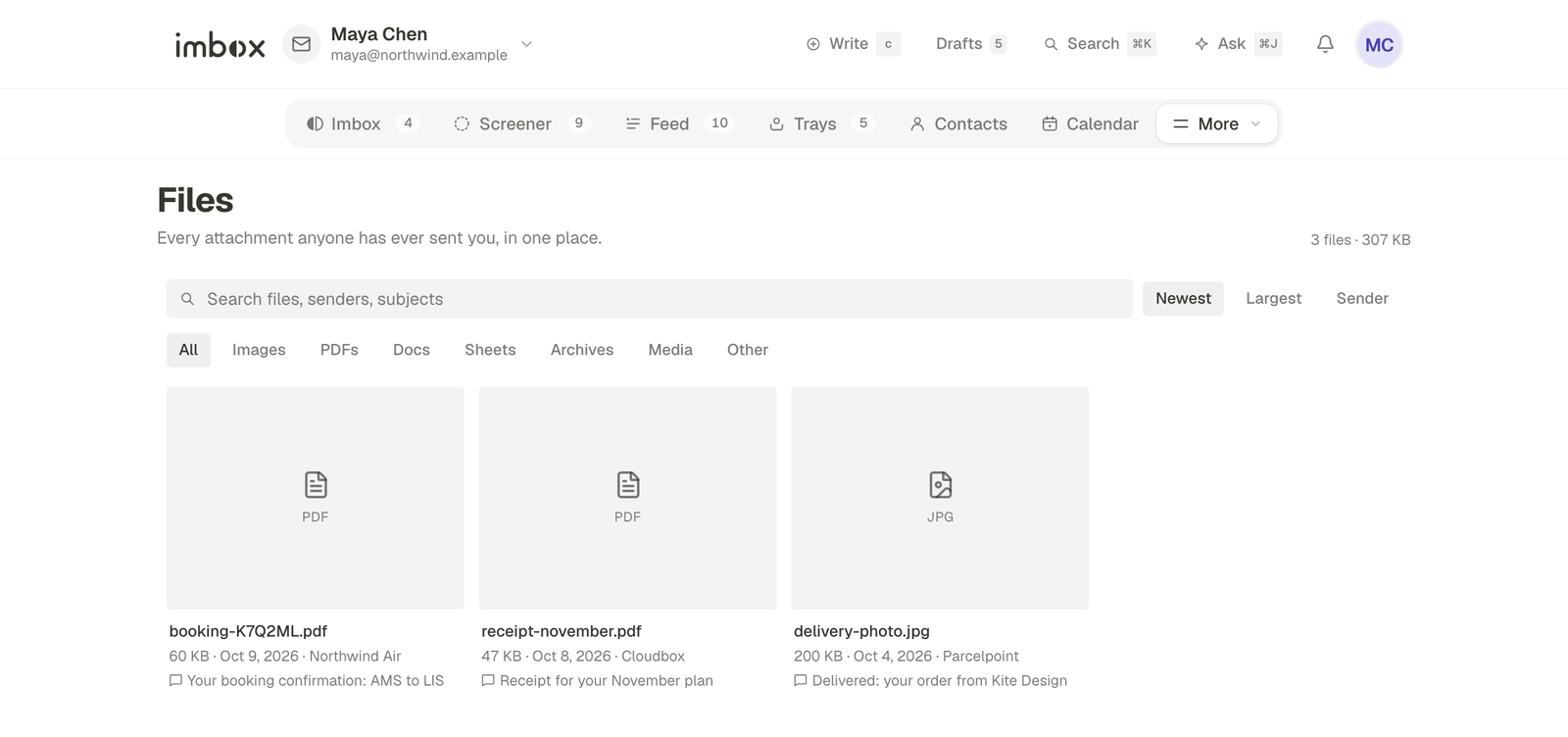Filter files by Other

click(748, 350)
